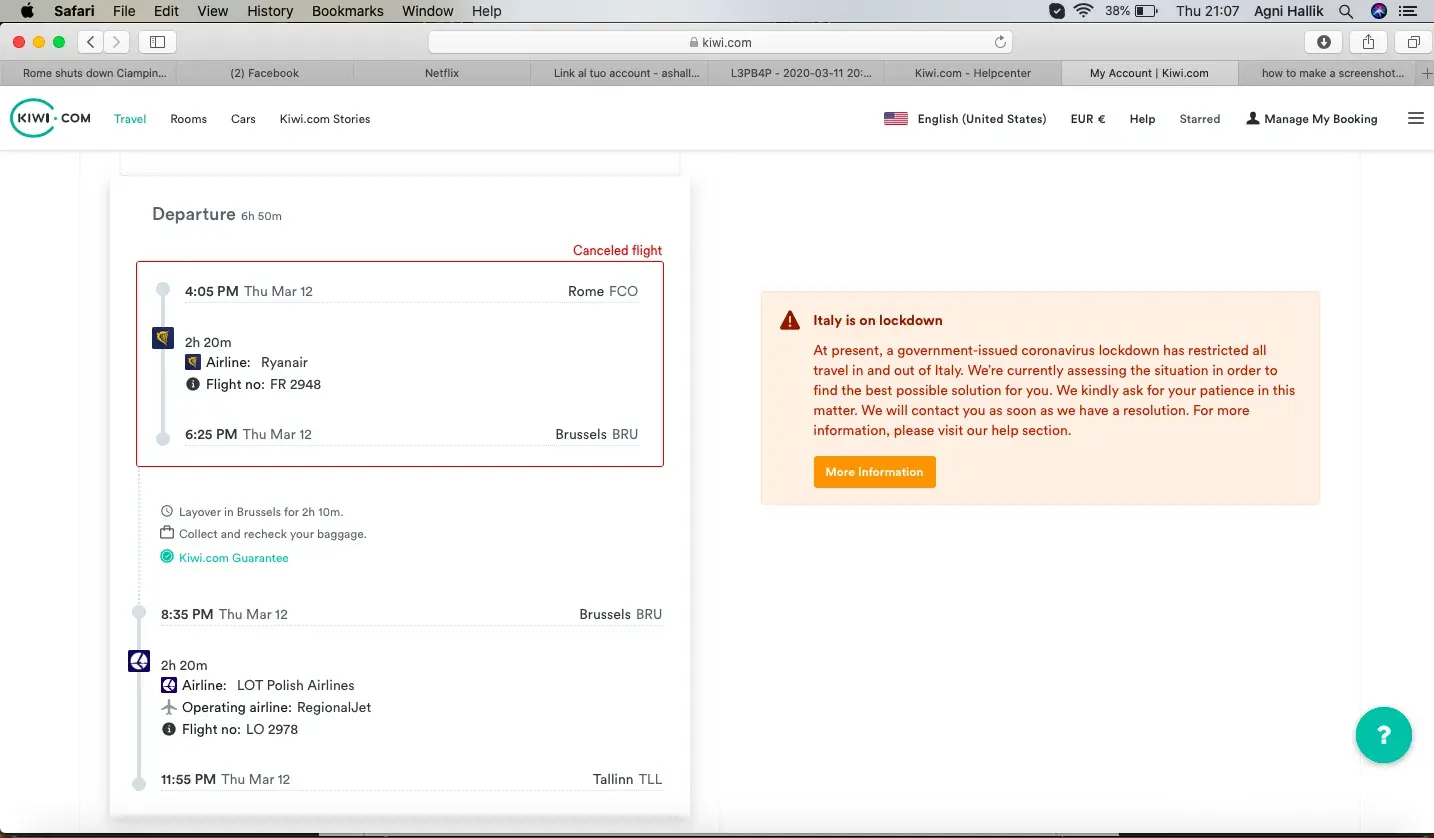Click the More Information button
The height and width of the screenshot is (838, 1434).
(x=874, y=472)
